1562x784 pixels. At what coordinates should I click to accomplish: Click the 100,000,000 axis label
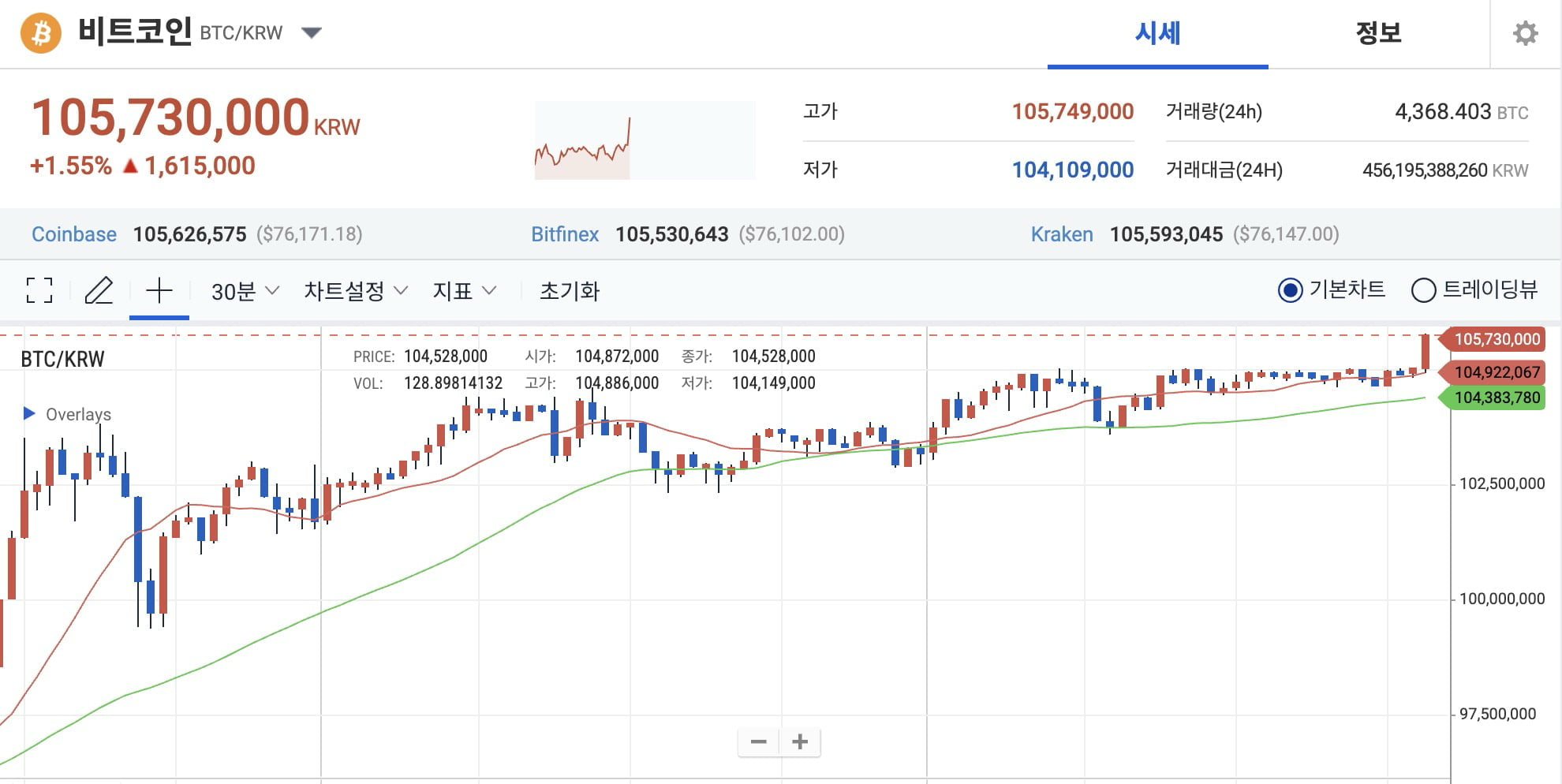point(1502,599)
